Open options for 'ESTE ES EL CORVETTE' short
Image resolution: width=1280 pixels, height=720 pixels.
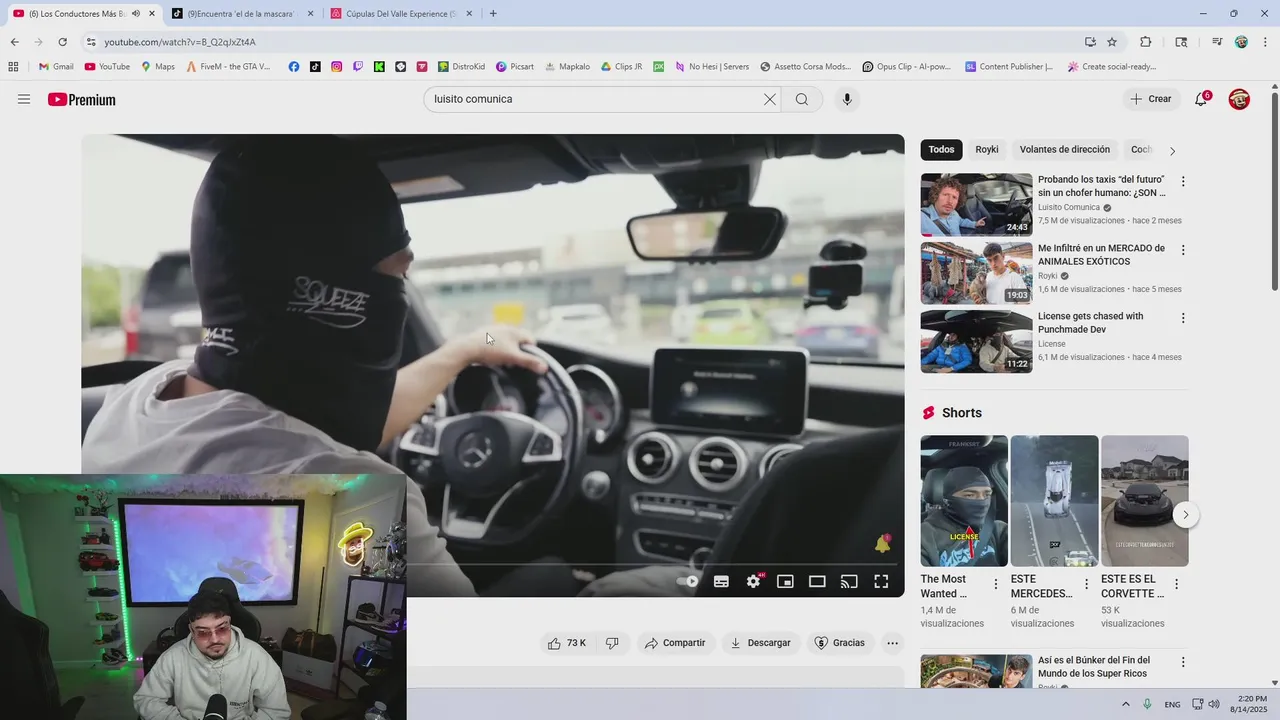coord(1176,584)
